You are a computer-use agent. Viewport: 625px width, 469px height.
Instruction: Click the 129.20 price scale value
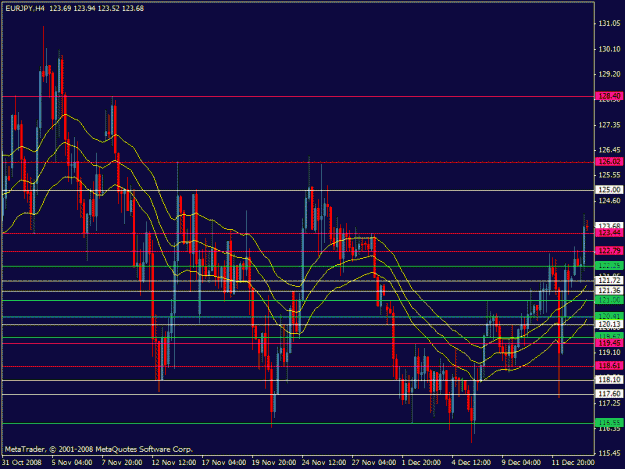coord(609,74)
